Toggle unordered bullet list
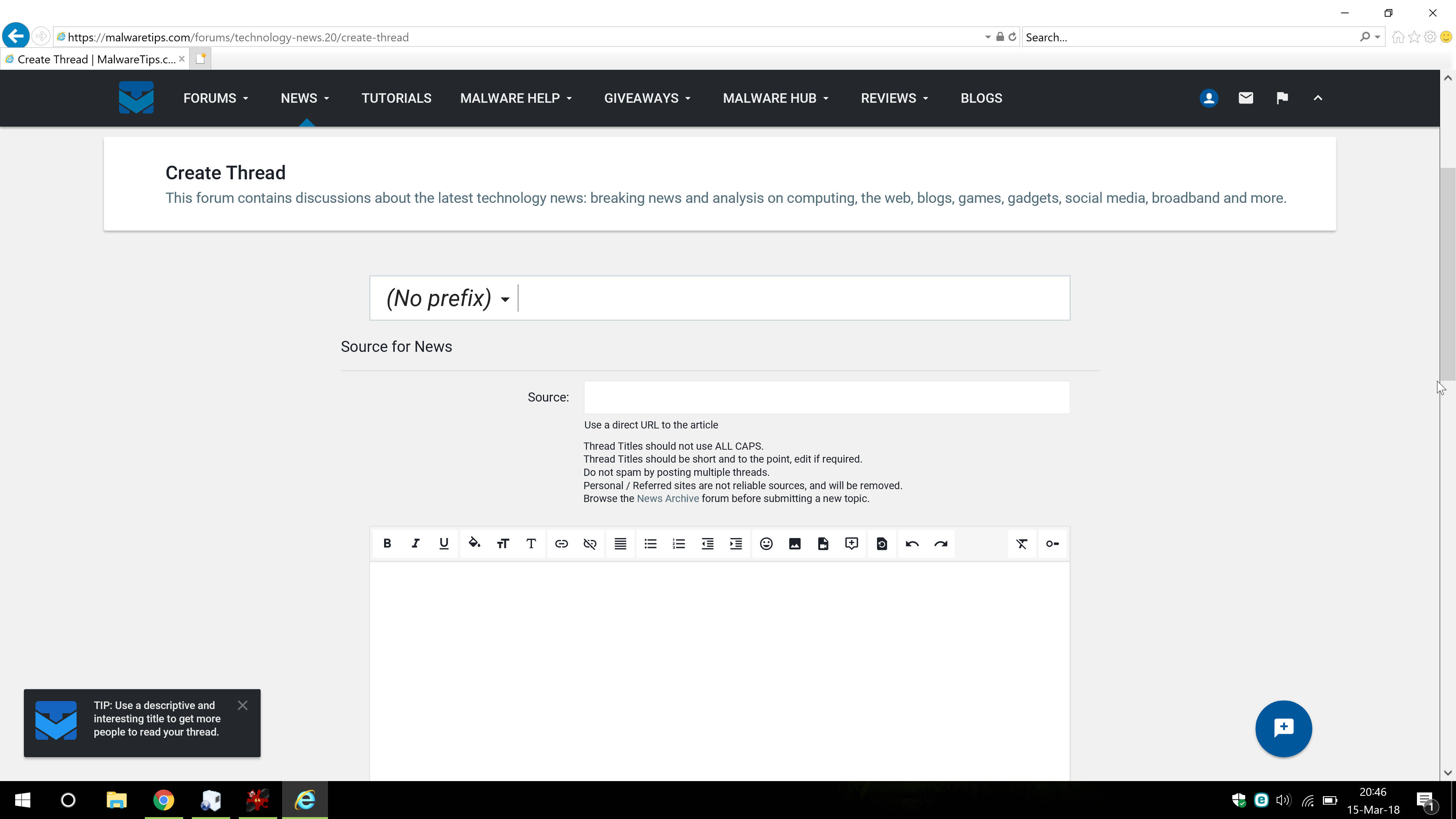 tap(650, 544)
